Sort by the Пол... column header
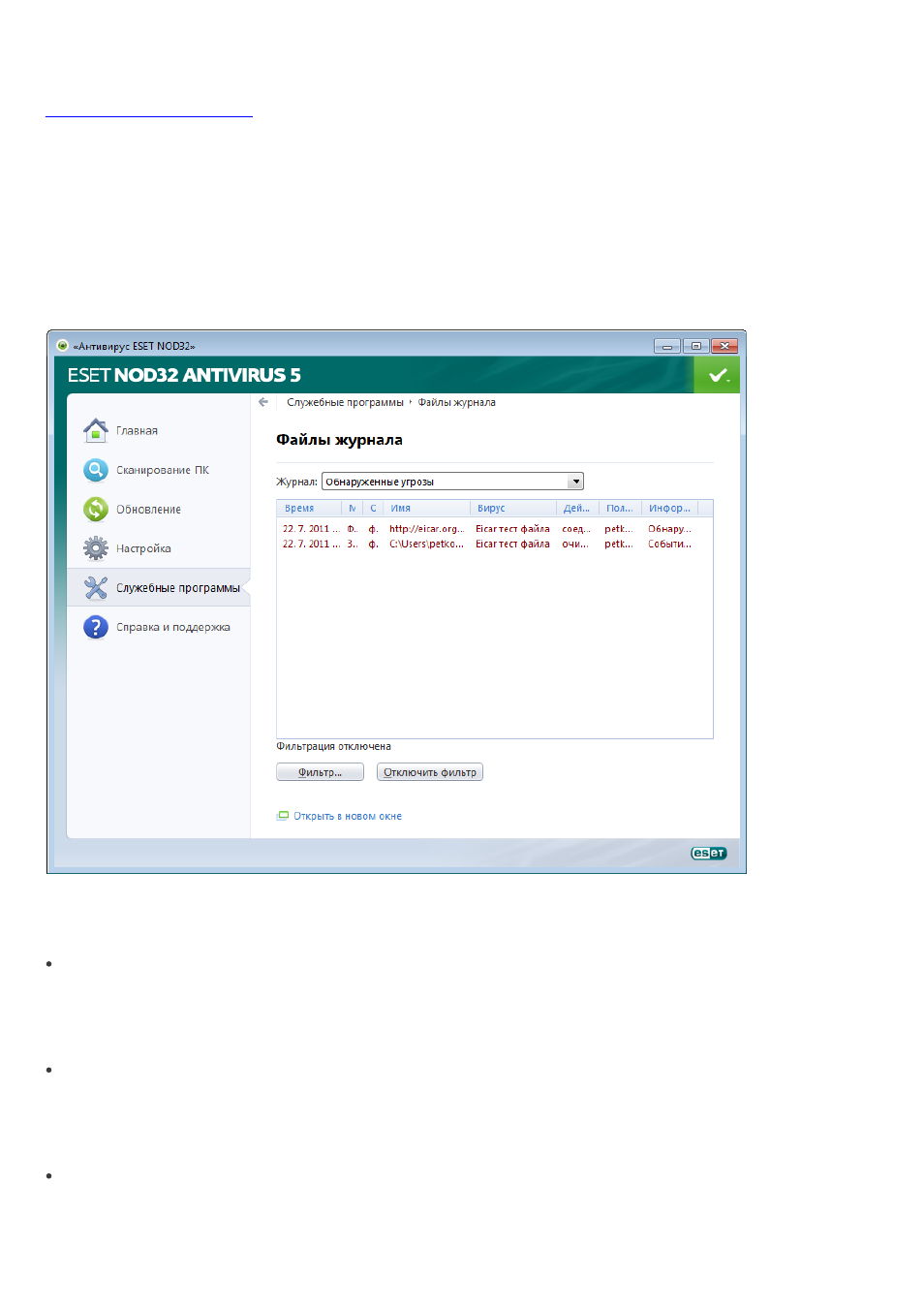This screenshot has height=1308, width=924. [x=620, y=508]
